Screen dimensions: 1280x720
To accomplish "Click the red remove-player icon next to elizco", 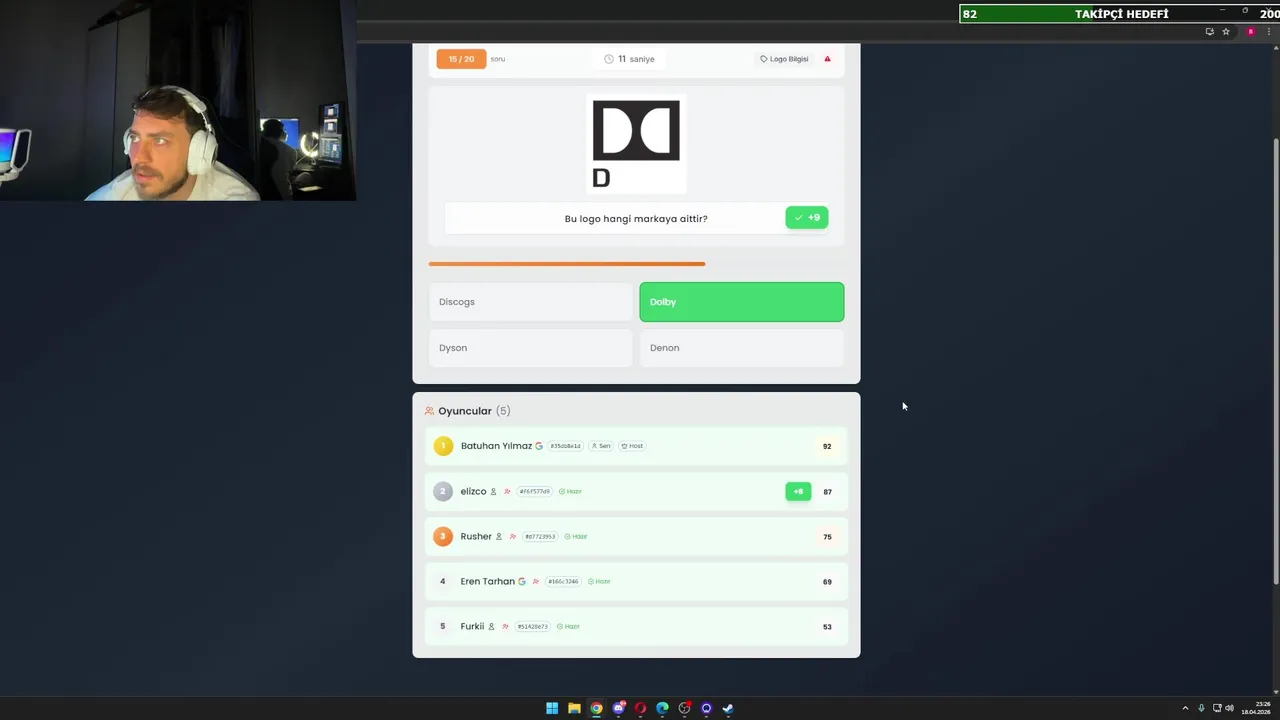I will point(507,491).
